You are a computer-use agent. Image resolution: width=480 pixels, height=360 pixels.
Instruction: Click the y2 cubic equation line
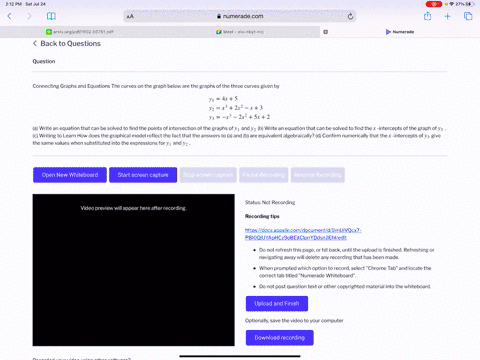click(236, 108)
